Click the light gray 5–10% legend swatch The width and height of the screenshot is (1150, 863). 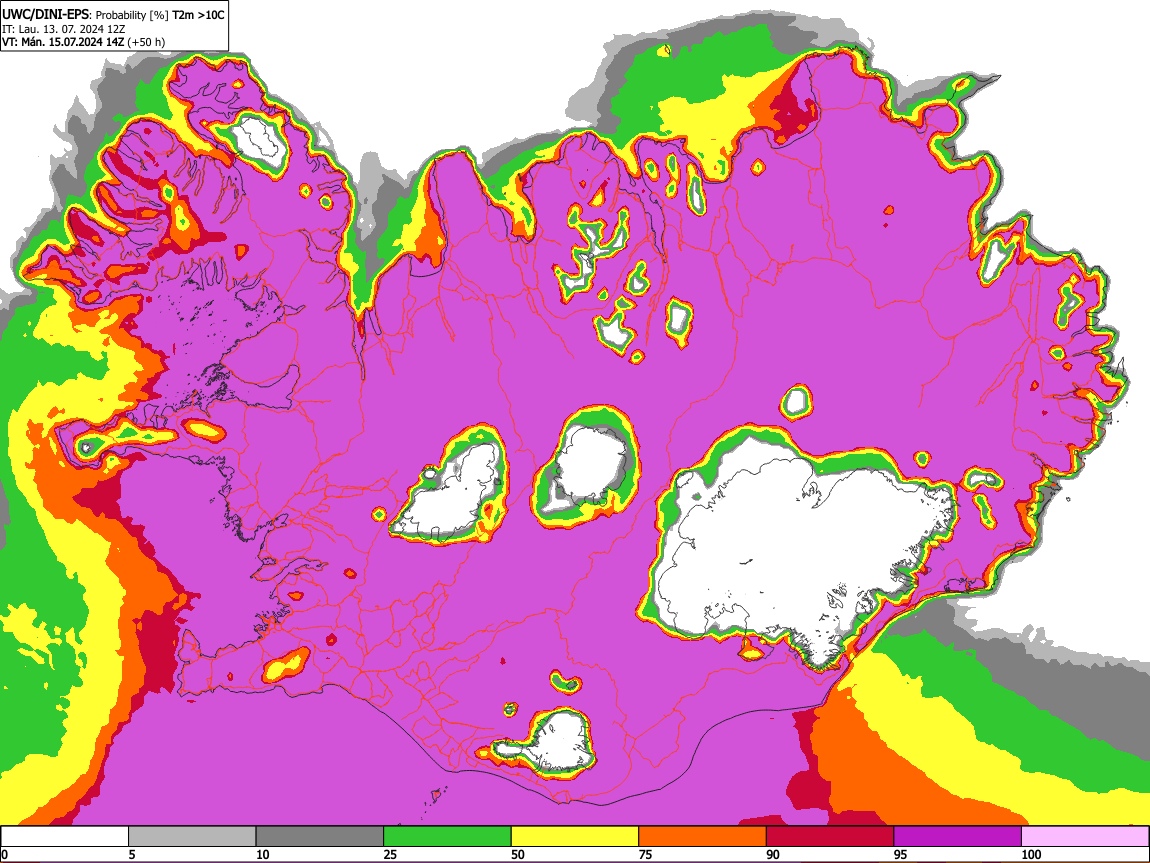coord(192,836)
